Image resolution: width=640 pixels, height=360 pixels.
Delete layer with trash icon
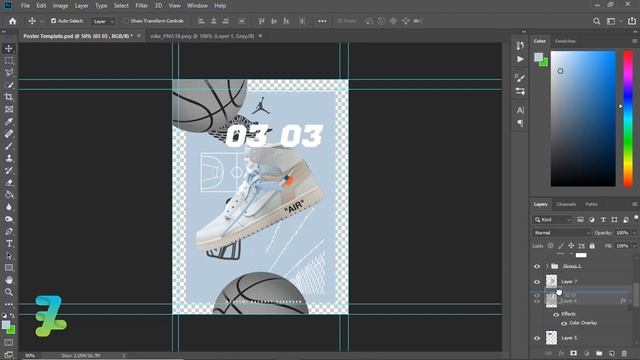tap(624, 353)
